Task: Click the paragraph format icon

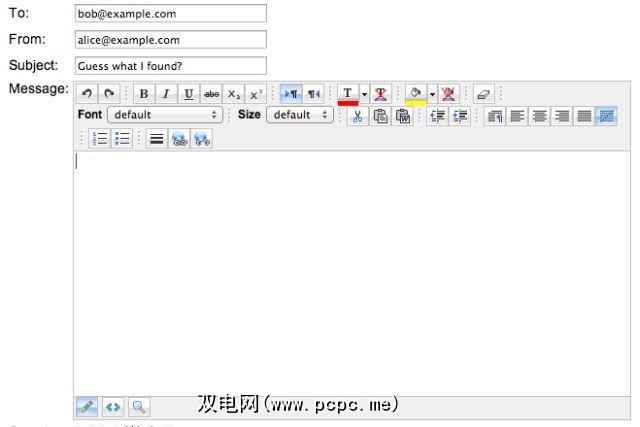Action: click(x=495, y=116)
